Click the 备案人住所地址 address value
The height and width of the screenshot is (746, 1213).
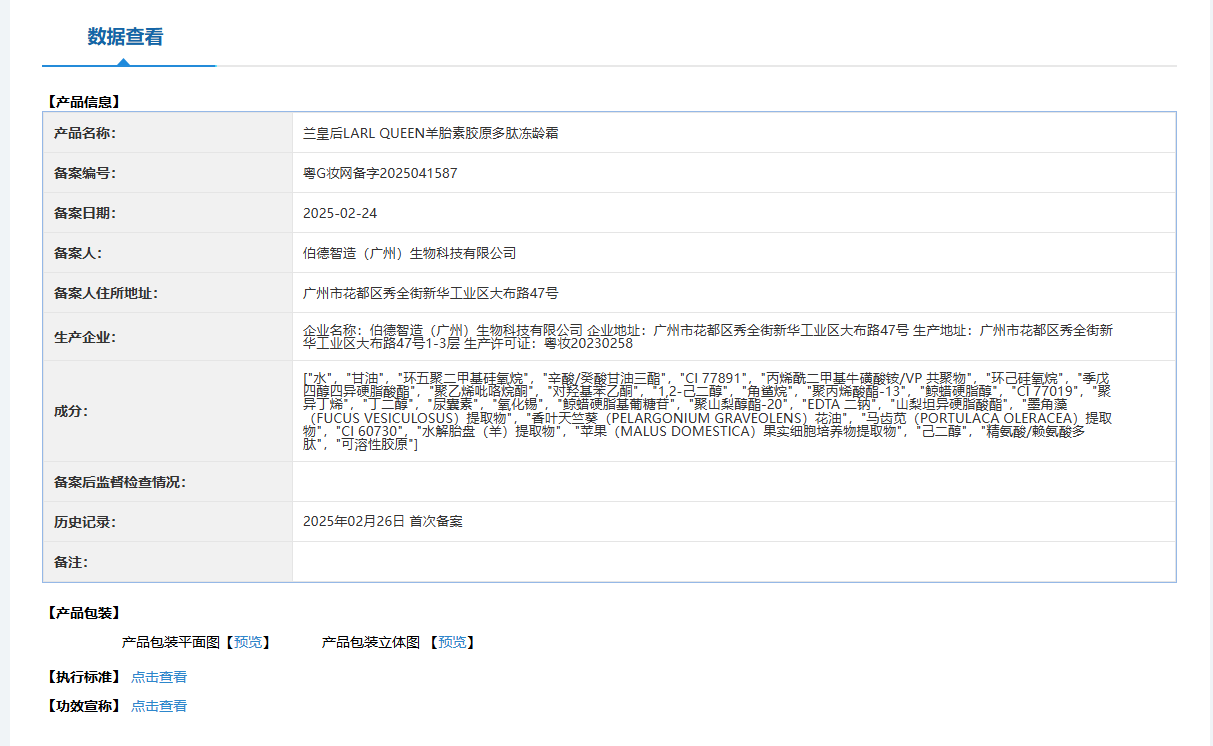430,293
